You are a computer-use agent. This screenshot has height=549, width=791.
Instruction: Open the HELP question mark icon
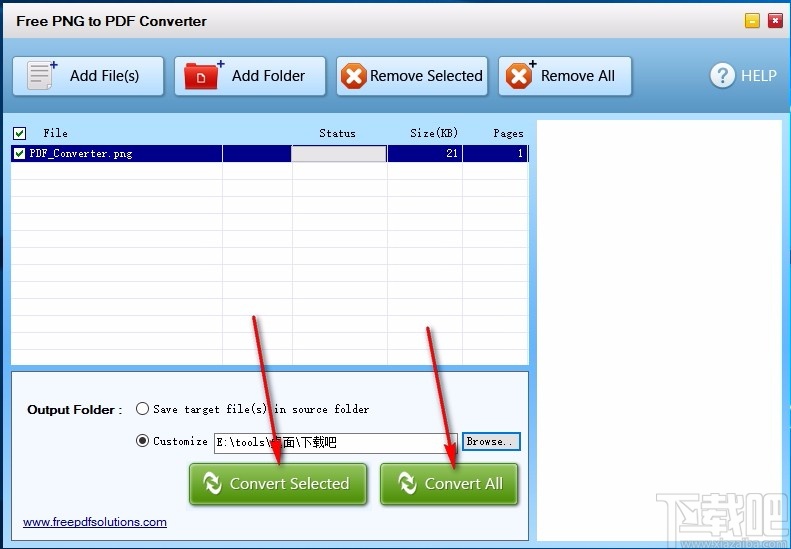(x=722, y=76)
